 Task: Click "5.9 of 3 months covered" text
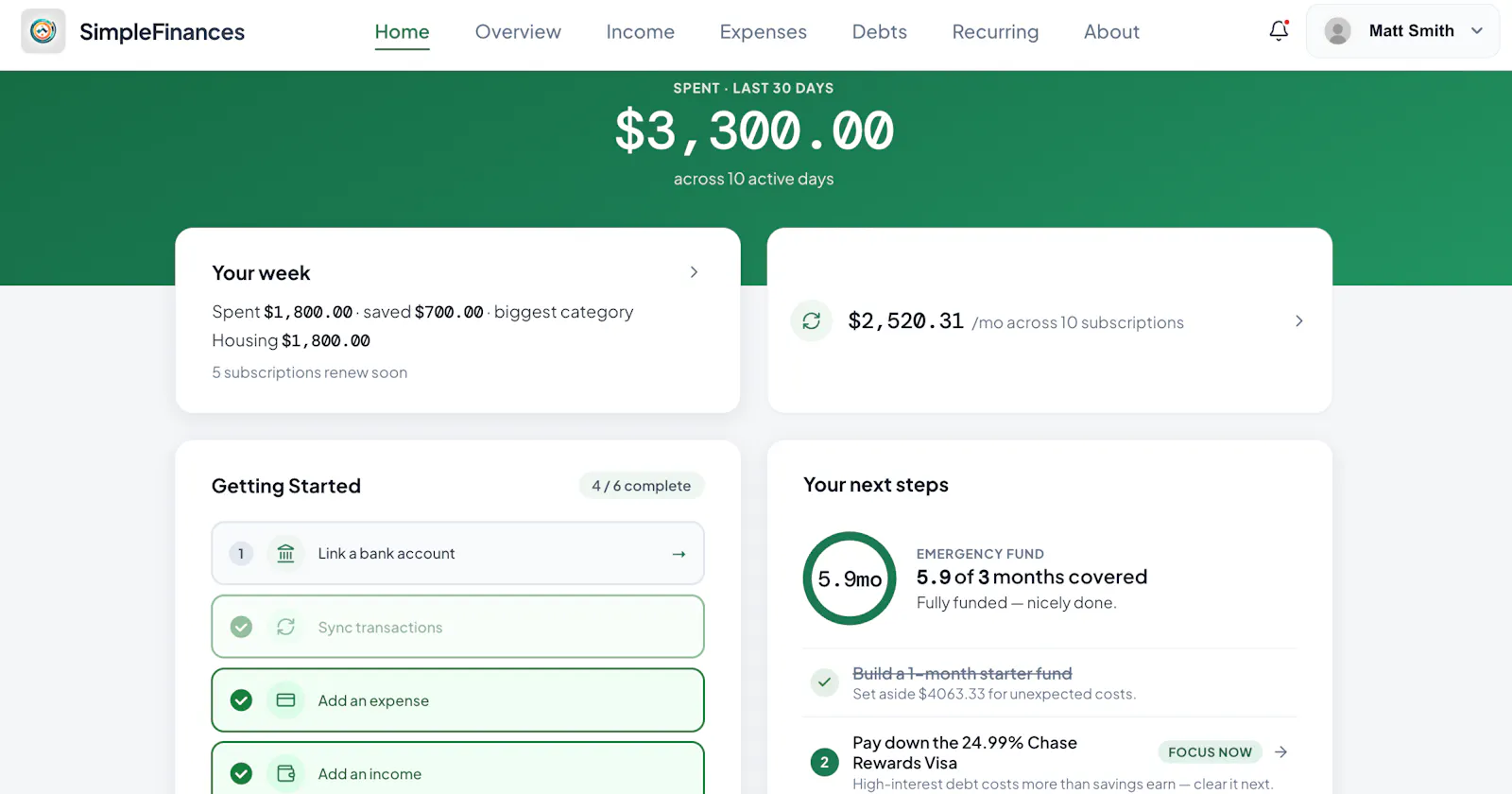click(x=1032, y=577)
